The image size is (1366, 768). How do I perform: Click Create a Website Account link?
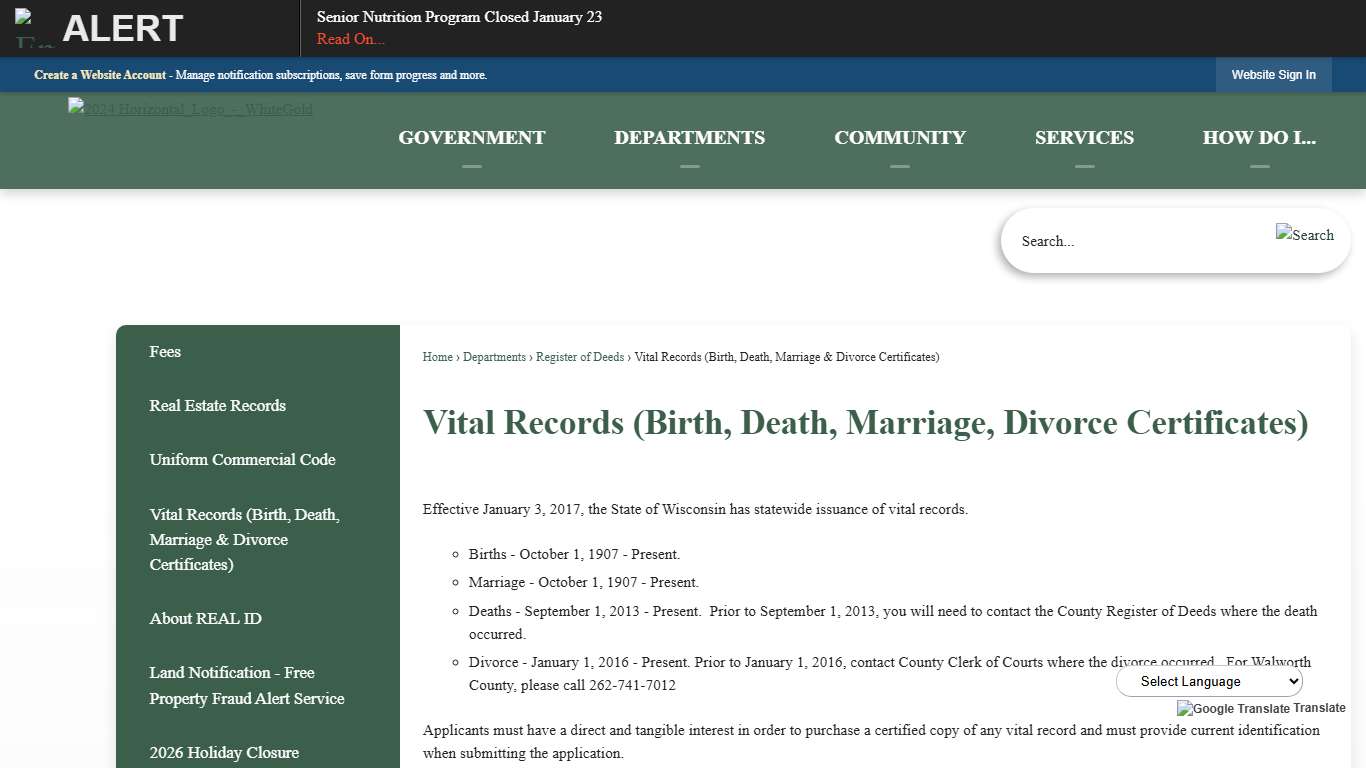[99, 75]
